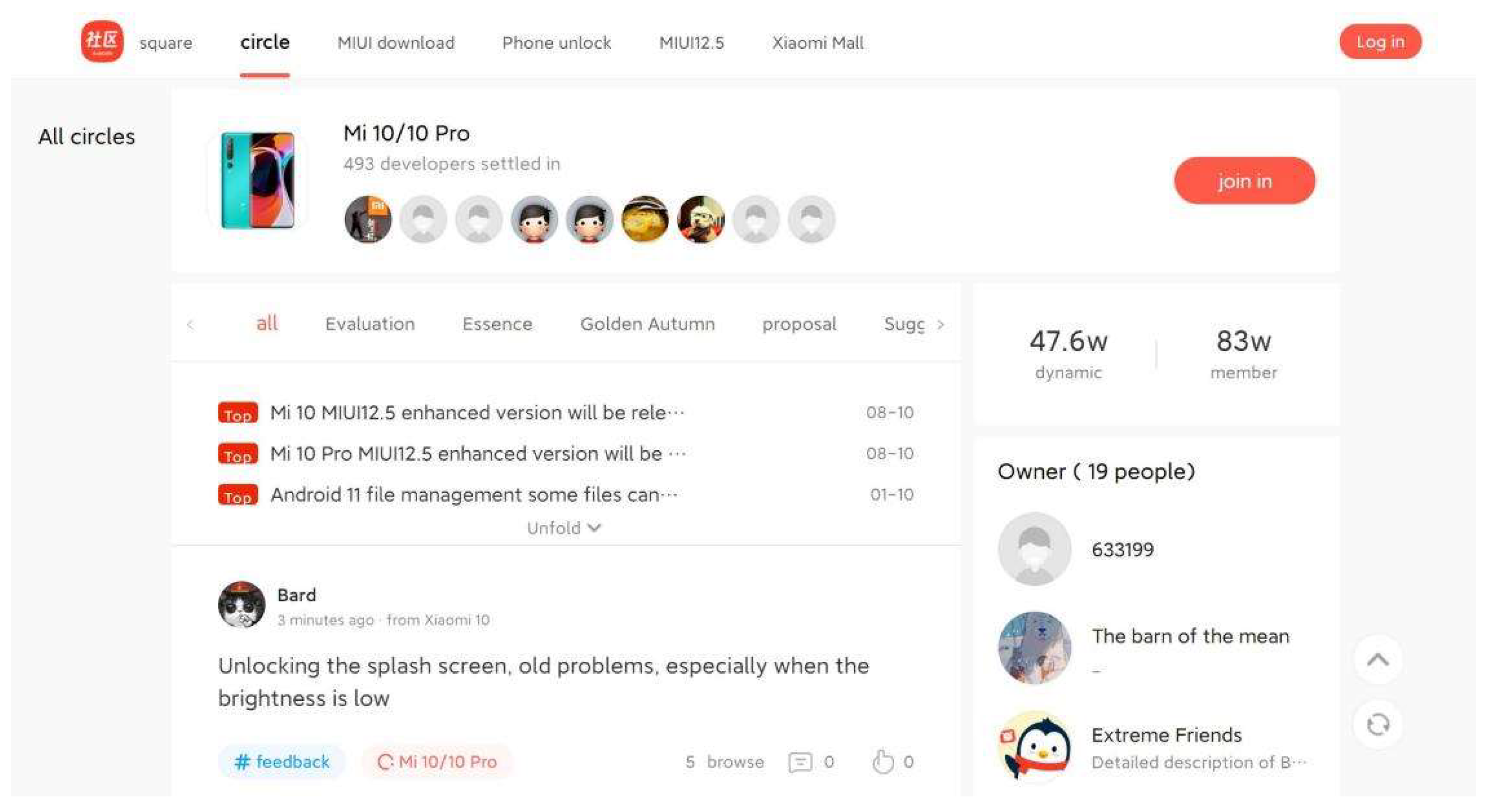Click the Mi 10/10 Pro phone thumbnail
1491x812 pixels.
[258, 180]
